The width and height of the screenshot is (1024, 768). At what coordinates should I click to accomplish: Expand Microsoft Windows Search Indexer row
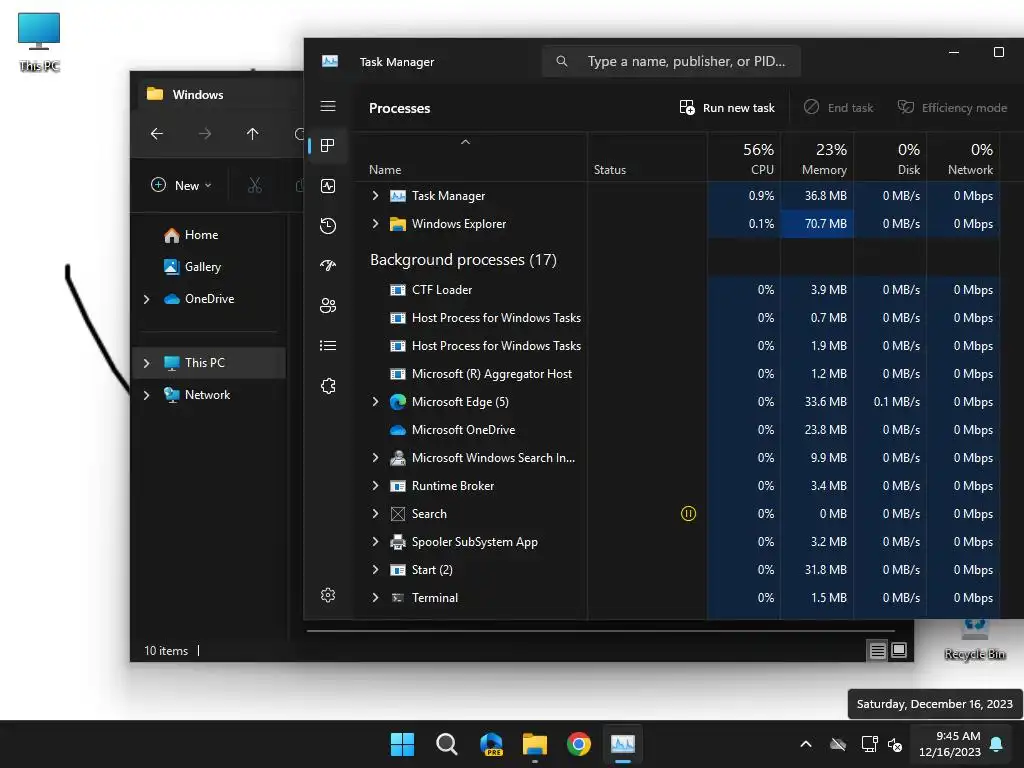click(x=376, y=458)
